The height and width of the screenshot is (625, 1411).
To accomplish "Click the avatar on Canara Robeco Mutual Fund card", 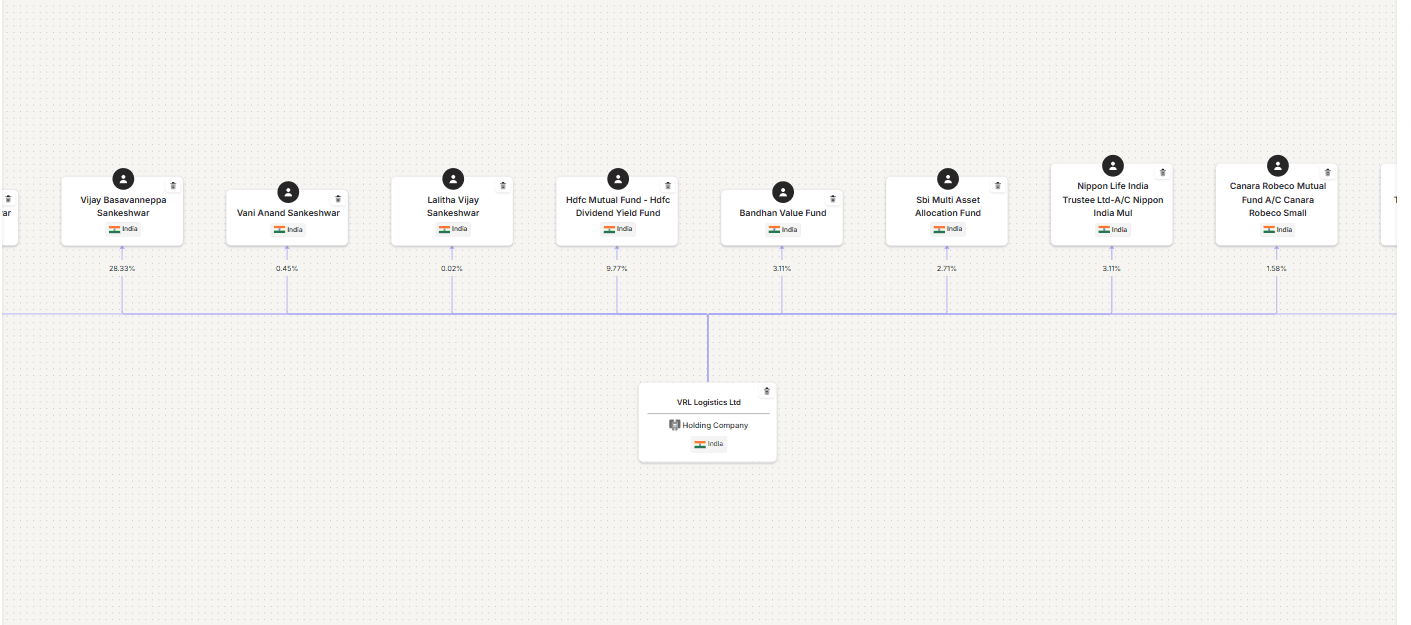I will pyautogui.click(x=1277, y=165).
